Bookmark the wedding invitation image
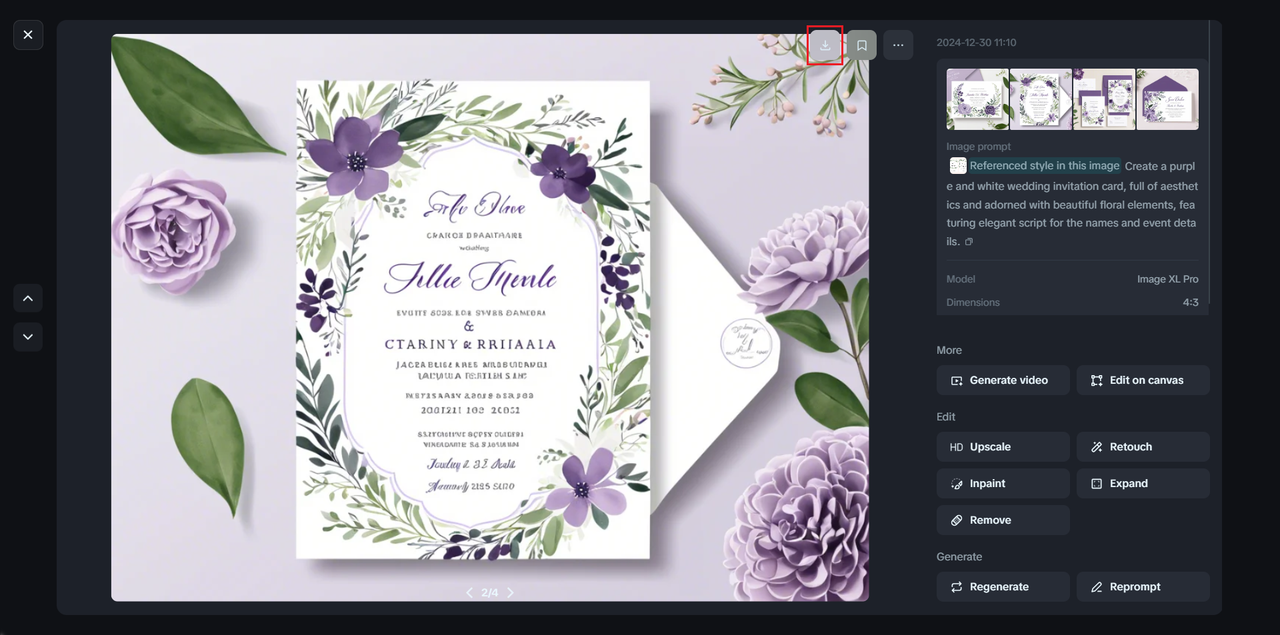 coord(862,45)
